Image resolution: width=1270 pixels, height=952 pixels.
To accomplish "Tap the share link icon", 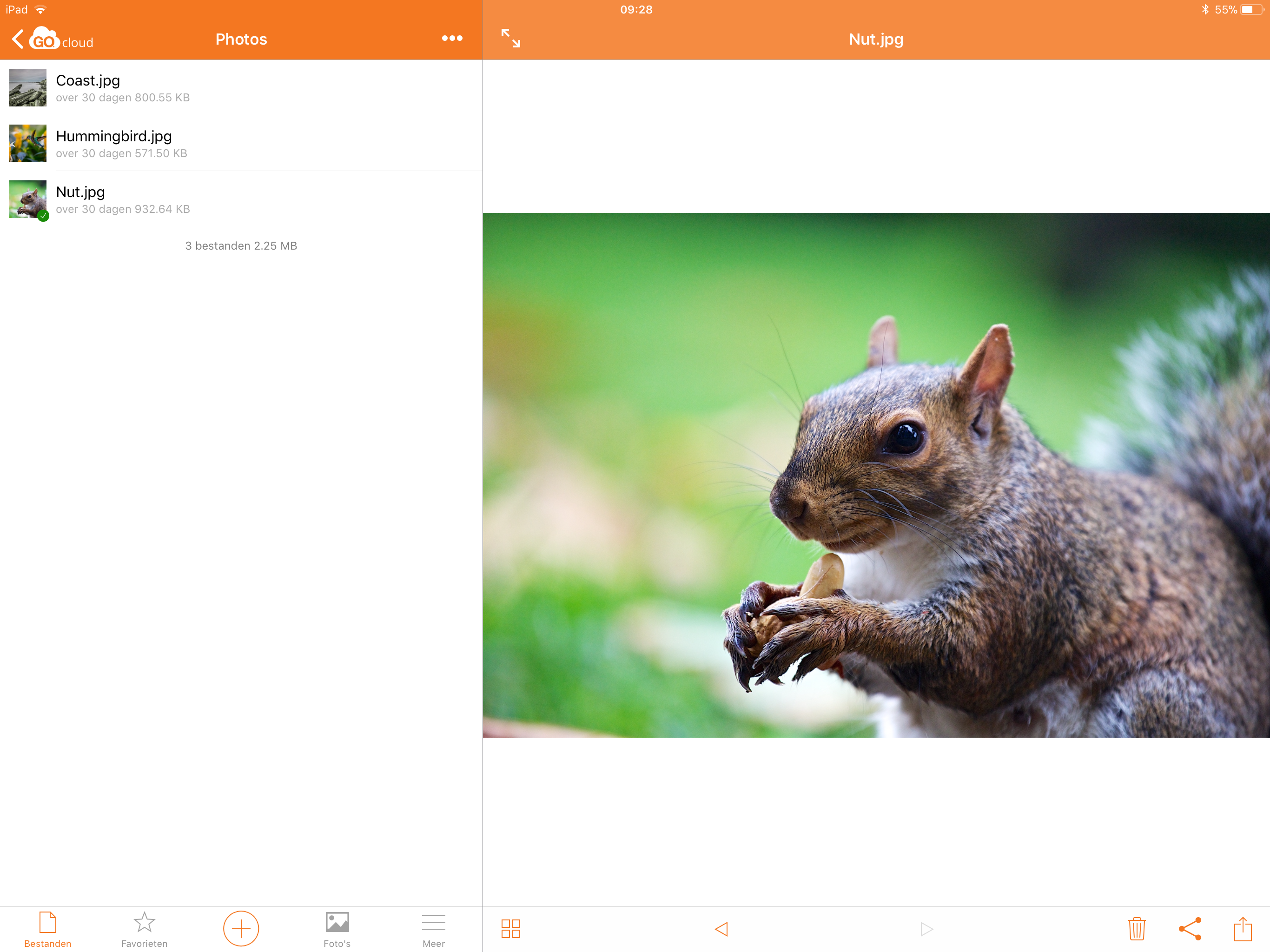I will click(x=1190, y=928).
